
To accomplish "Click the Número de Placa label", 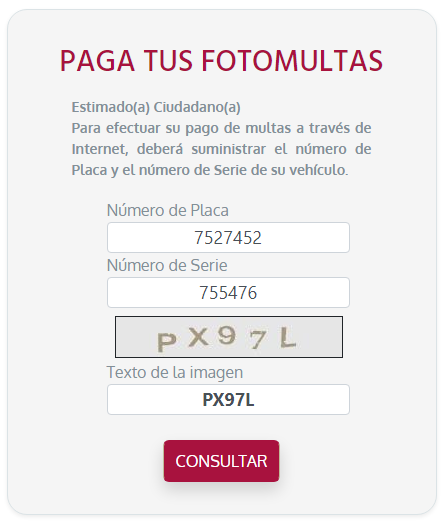I will click(x=168, y=210).
